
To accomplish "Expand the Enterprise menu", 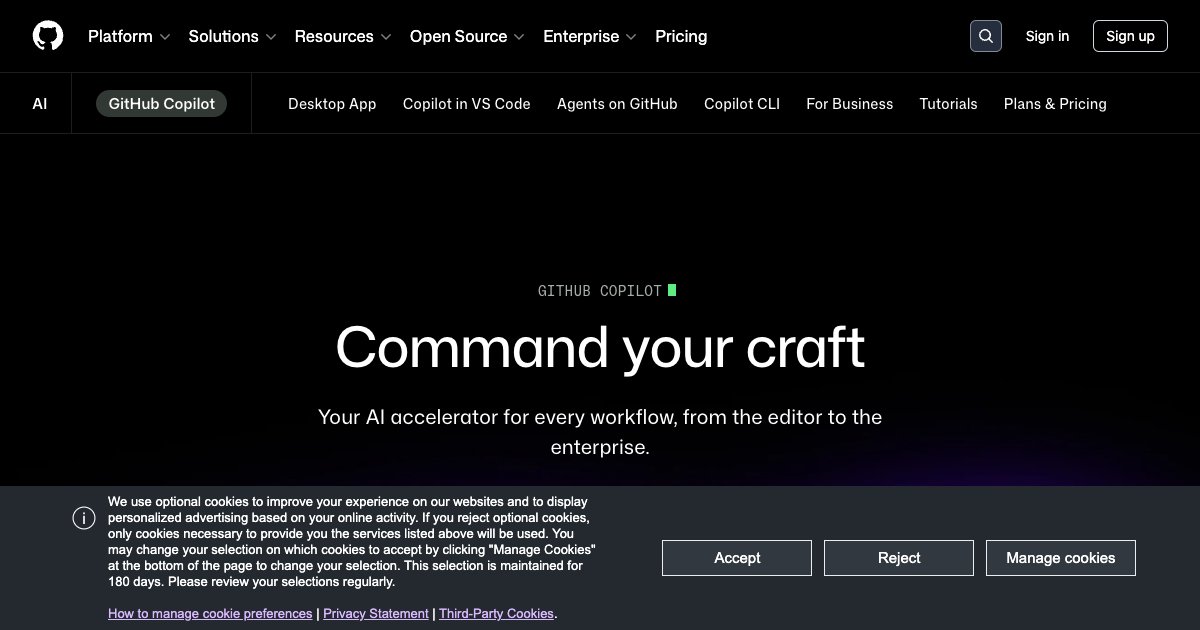I will pos(590,36).
